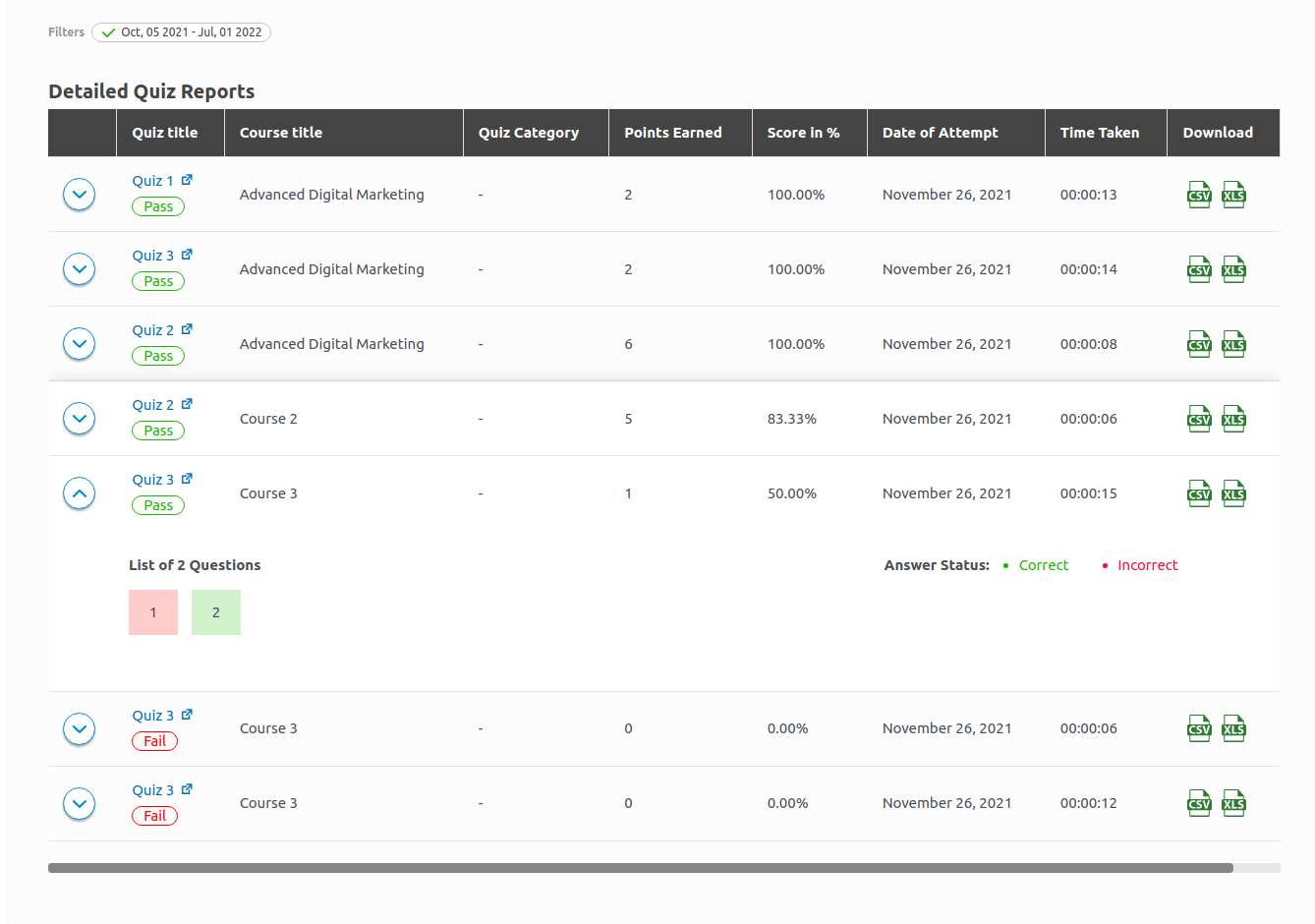Click the date range filter chip
Image resolution: width=1315 pixels, height=924 pixels.
click(182, 32)
